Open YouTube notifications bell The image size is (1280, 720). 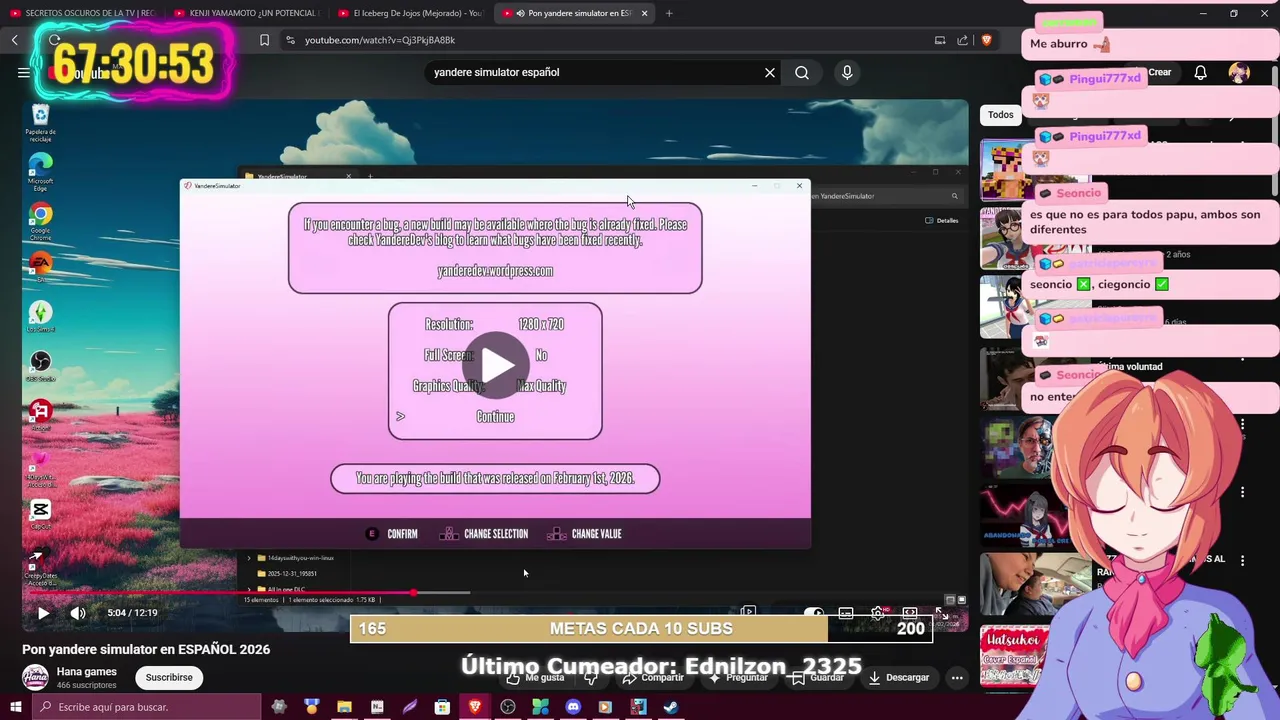click(1201, 72)
